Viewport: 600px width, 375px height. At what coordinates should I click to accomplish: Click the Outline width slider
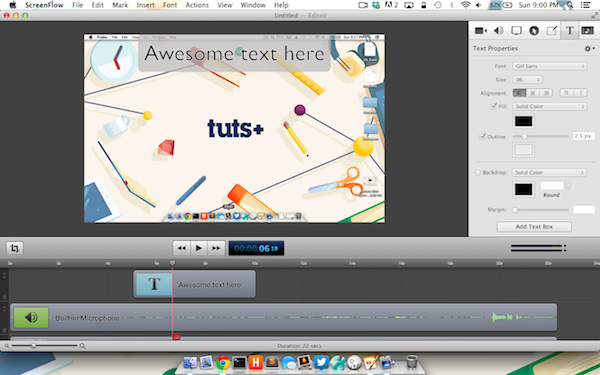point(540,136)
